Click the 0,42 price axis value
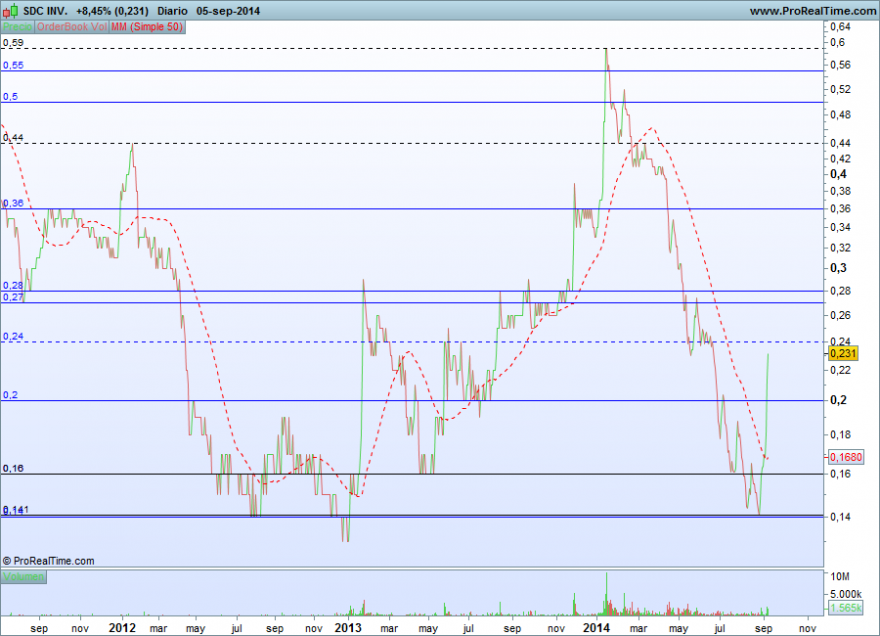880x636 pixels. (840, 159)
